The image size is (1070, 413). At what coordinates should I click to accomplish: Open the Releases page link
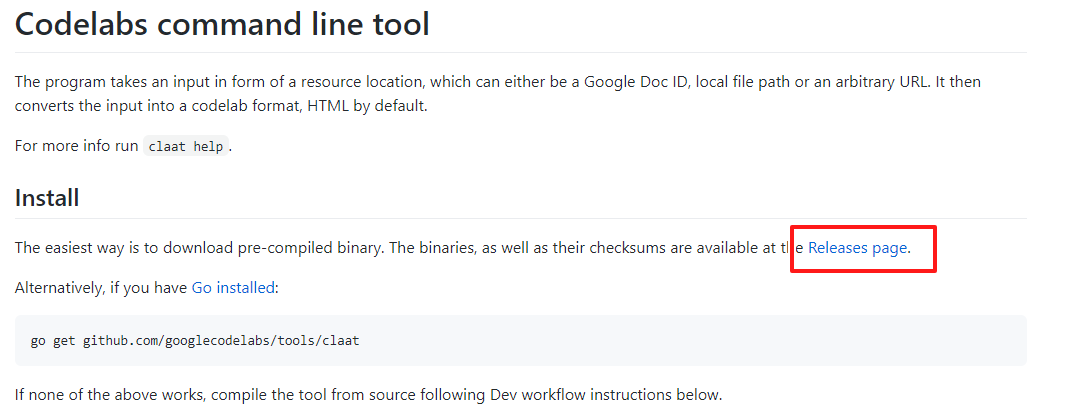857,248
